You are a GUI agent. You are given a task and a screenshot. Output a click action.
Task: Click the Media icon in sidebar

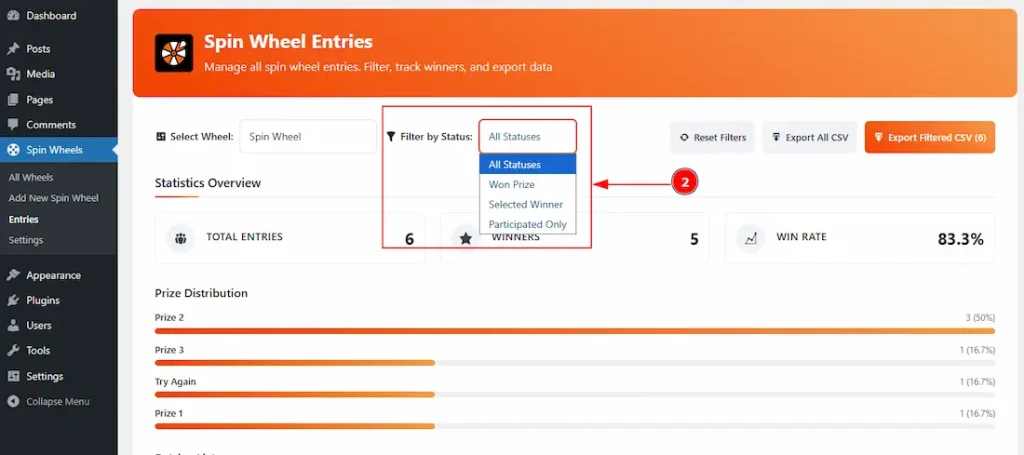tap(13, 74)
